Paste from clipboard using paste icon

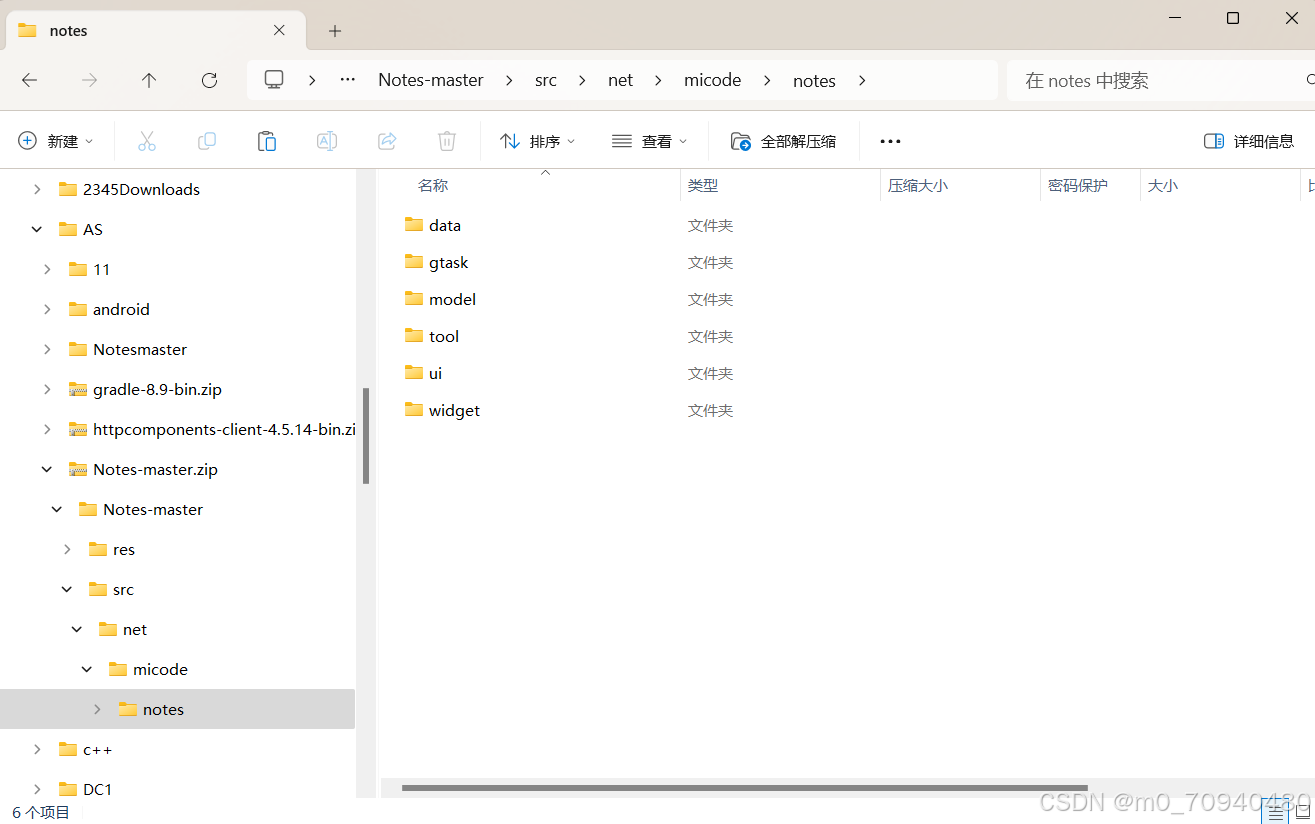pyautogui.click(x=267, y=140)
